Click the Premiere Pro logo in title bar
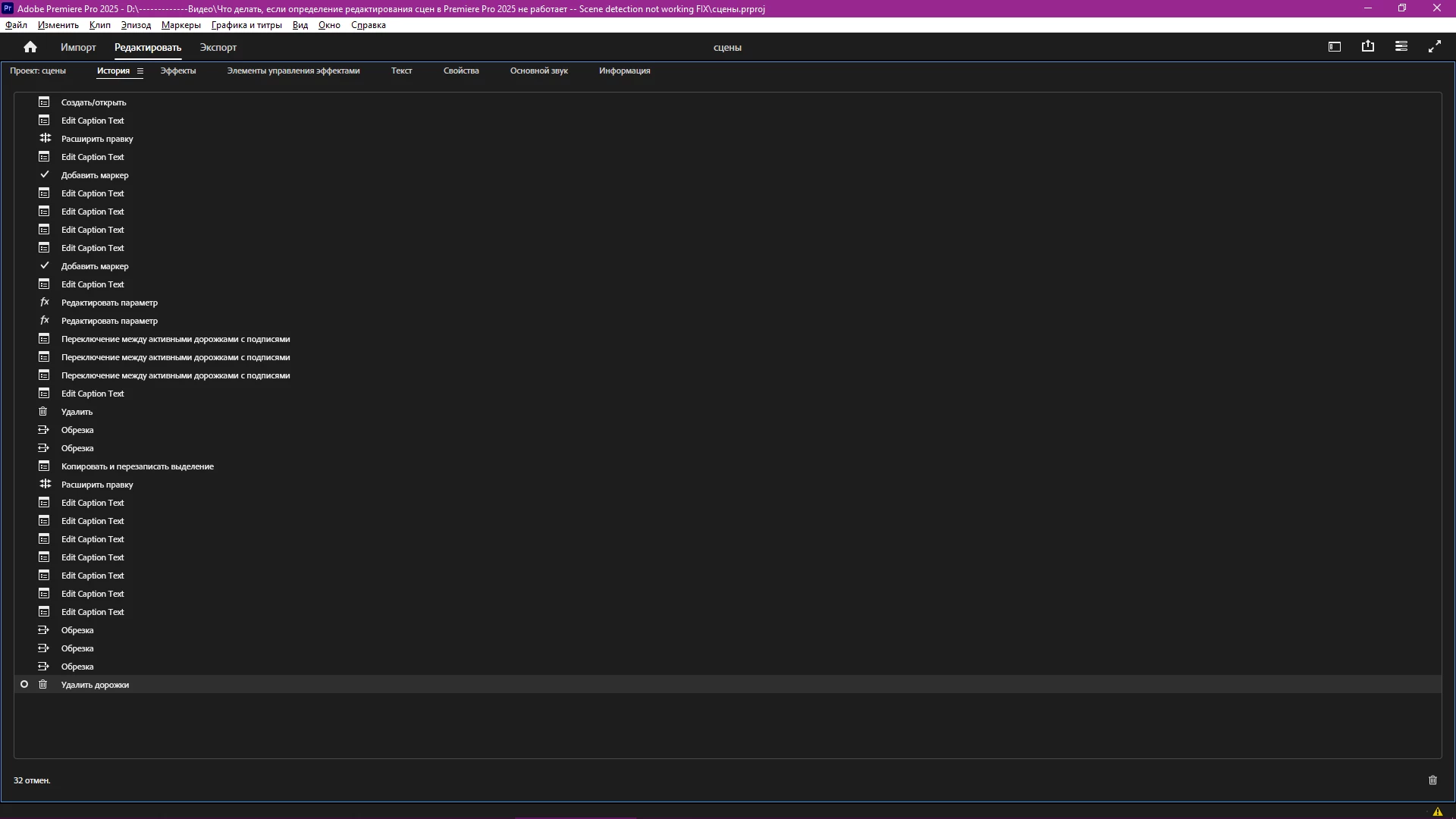Screen dimensions: 1456x819 tap(8, 8)
